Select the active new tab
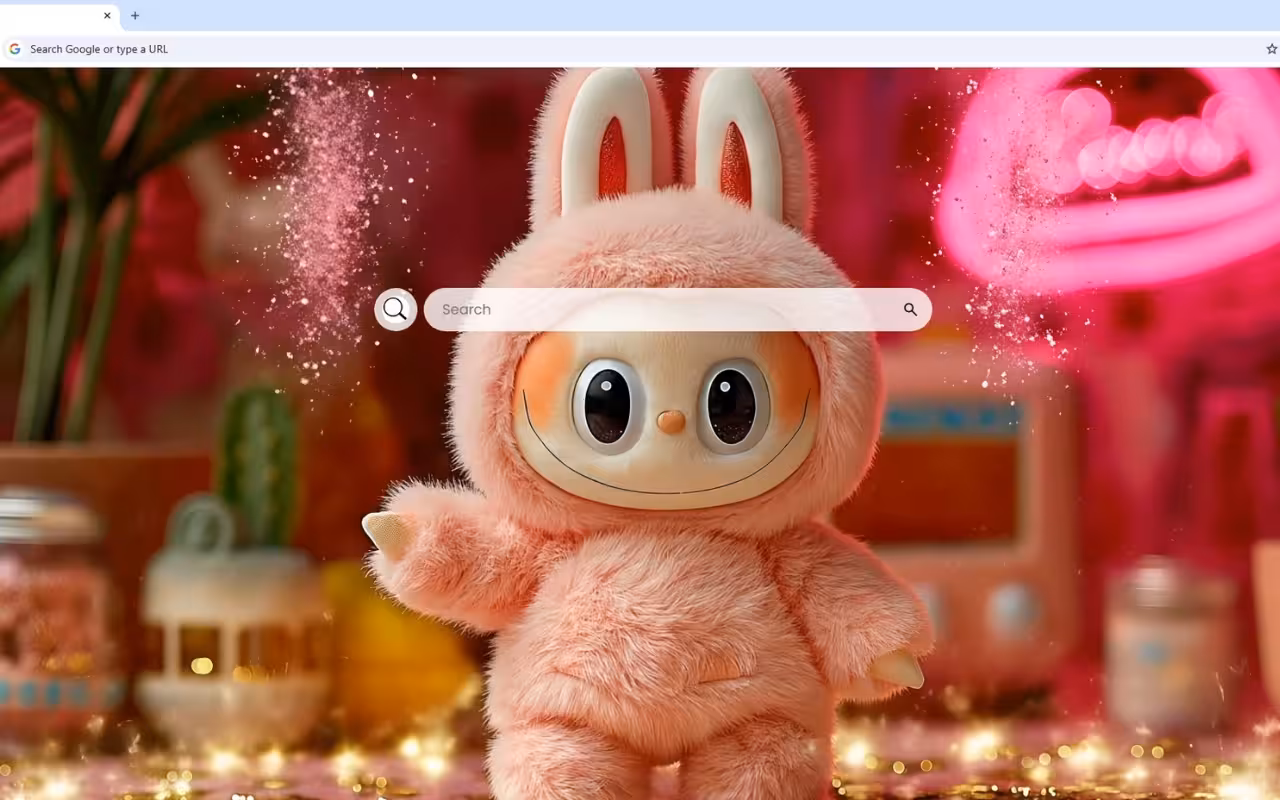Screen dimensions: 1280x800 pyautogui.click(x=60, y=16)
